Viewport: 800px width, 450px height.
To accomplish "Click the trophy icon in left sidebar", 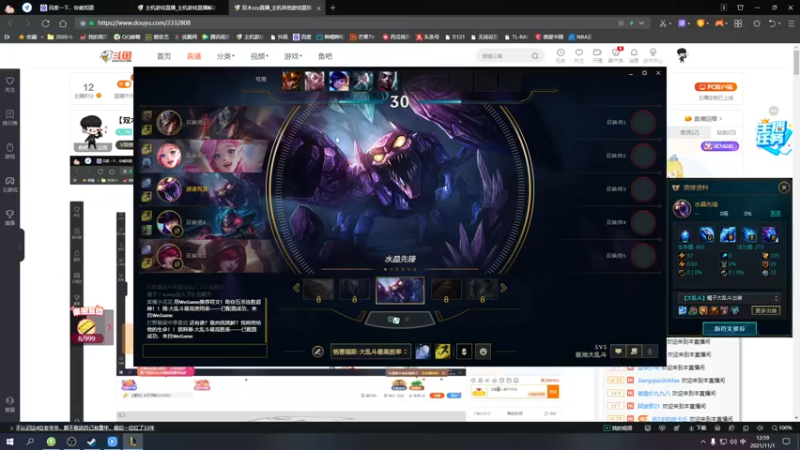I will (10, 217).
